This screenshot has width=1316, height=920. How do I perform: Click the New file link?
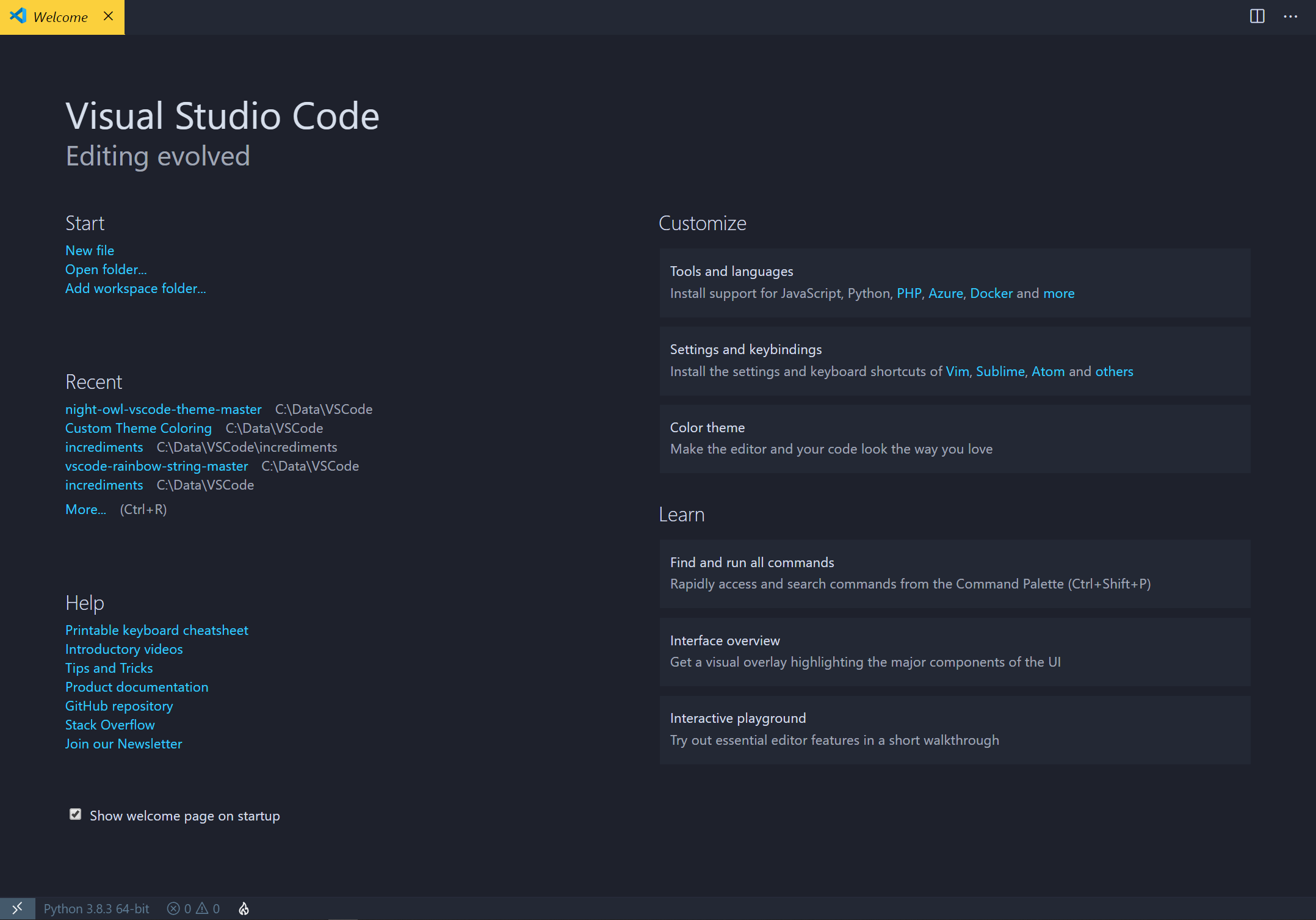[90, 250]
